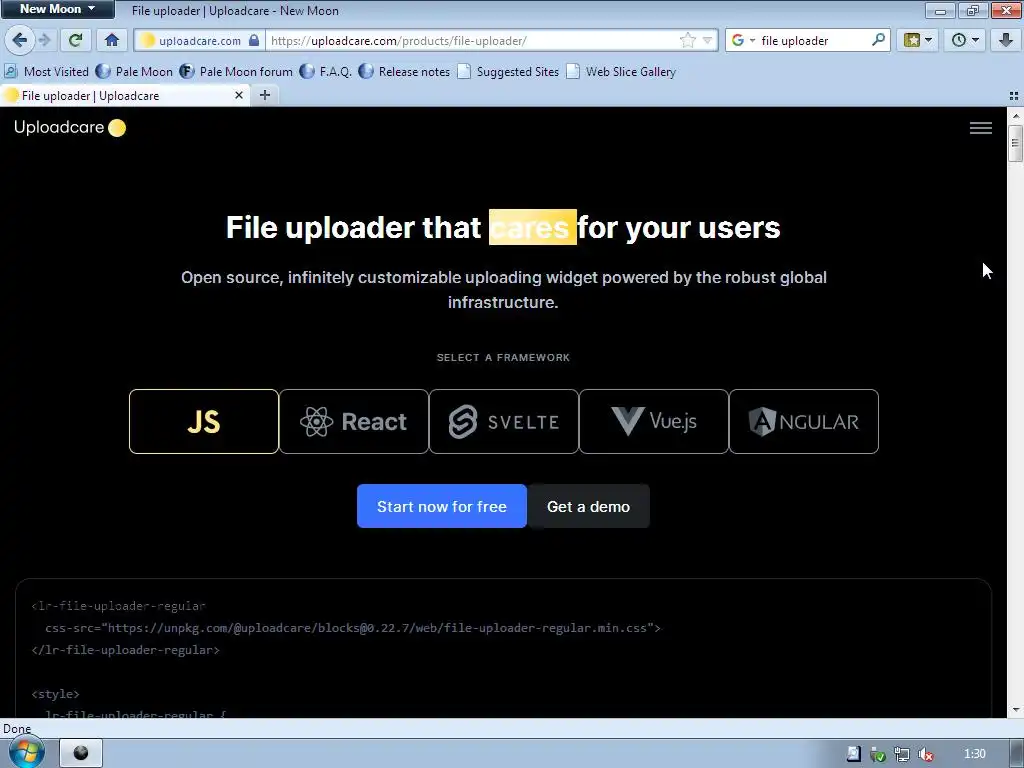Open the downloads arrow button
The image size is (1024, 768).
pos(1006,40)
